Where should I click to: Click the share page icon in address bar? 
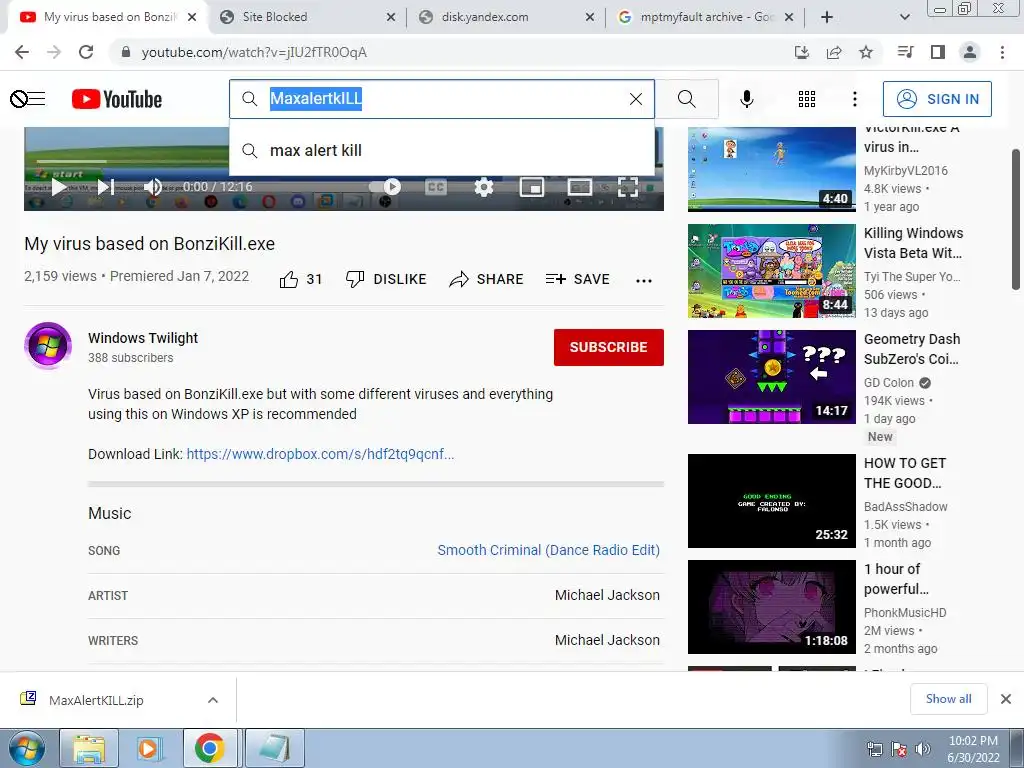(x=834, y=52)
